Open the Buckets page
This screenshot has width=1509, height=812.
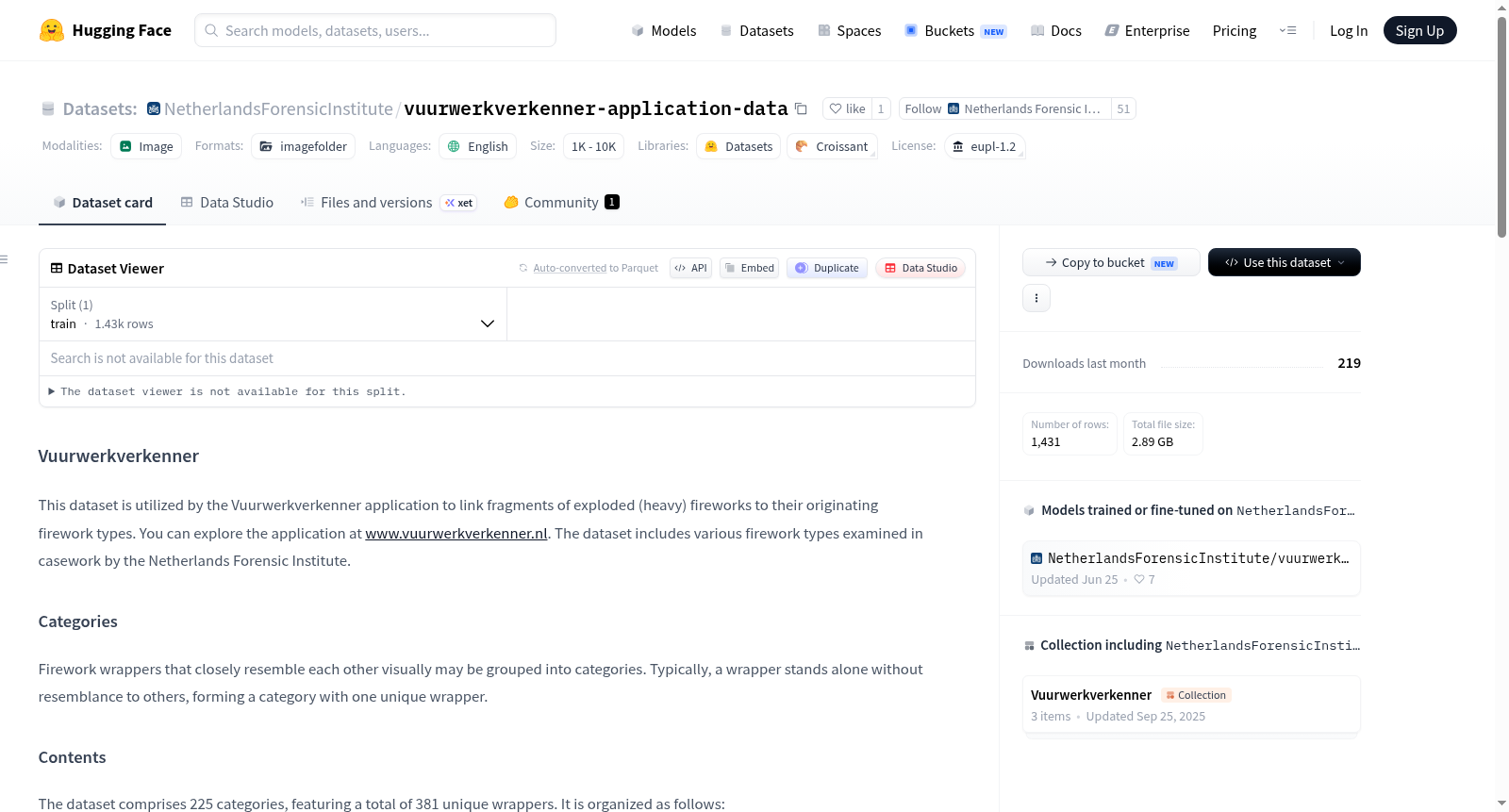(955, 30)
